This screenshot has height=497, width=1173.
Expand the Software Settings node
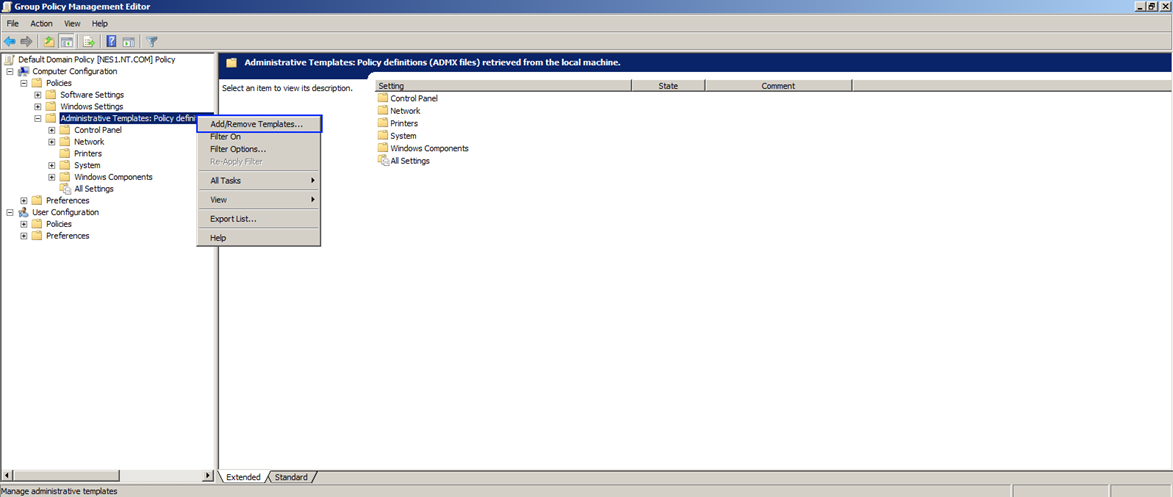click(38, 95)
